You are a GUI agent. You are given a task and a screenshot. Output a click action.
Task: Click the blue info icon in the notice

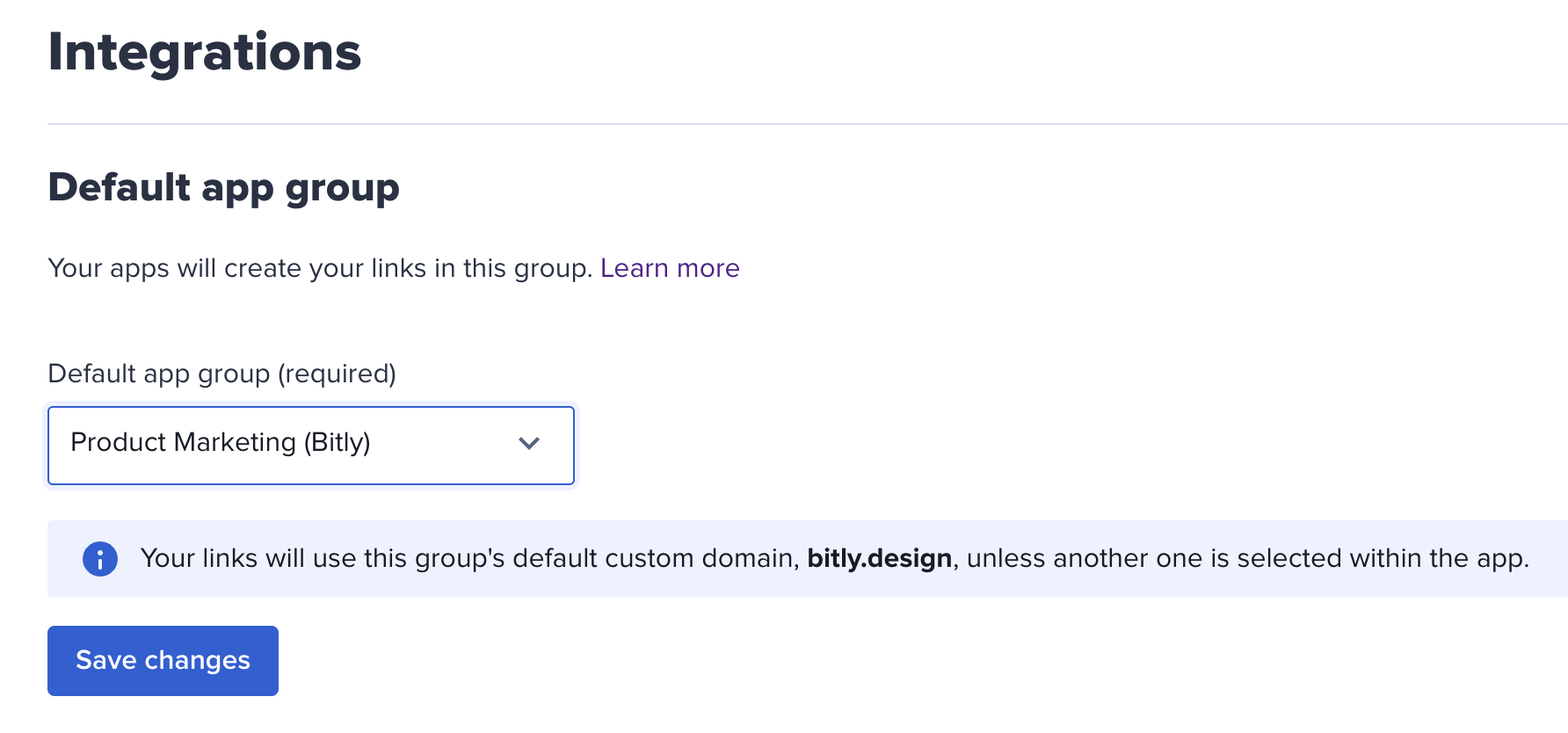(100, 559)
